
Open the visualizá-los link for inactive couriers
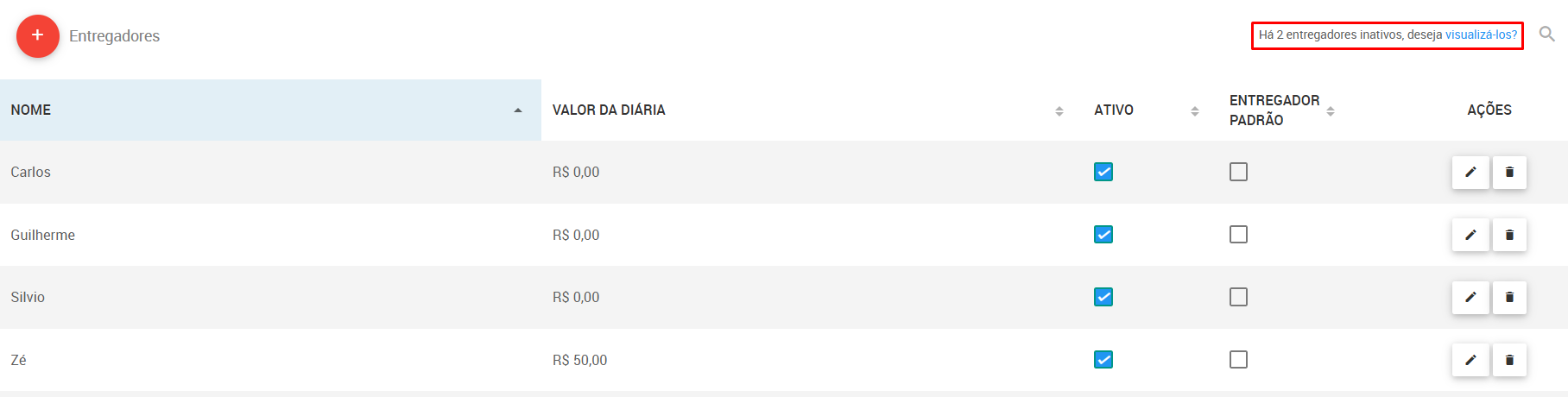point(1481,35)
